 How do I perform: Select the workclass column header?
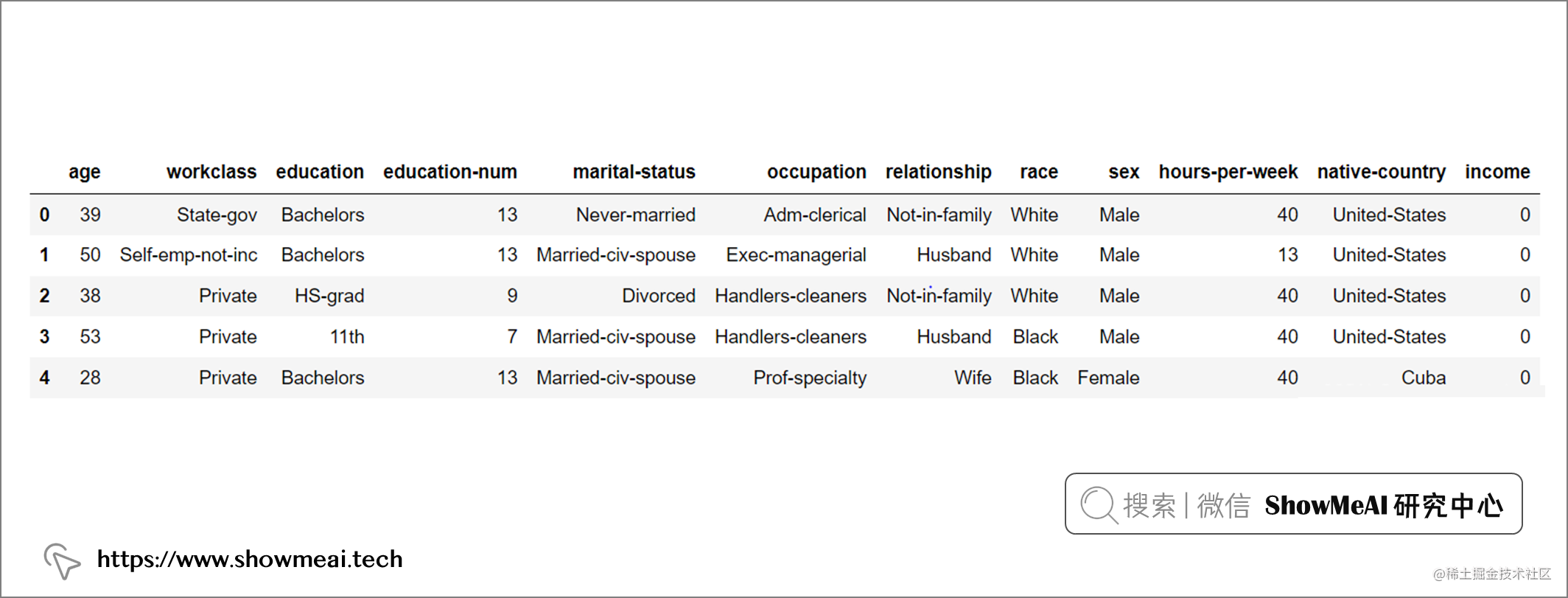(211, 172)
